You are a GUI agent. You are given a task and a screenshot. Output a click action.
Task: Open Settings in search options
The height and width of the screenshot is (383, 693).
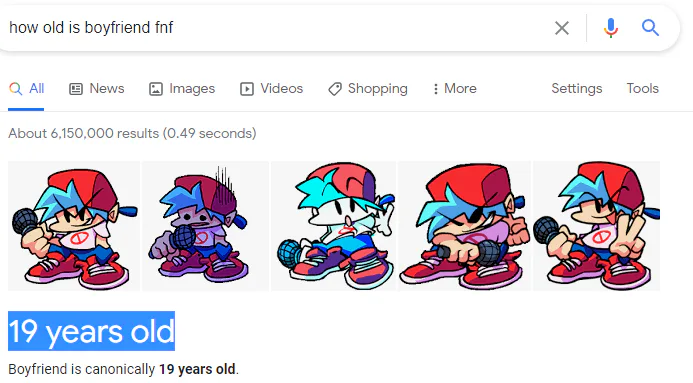click(x=577, y=88)
